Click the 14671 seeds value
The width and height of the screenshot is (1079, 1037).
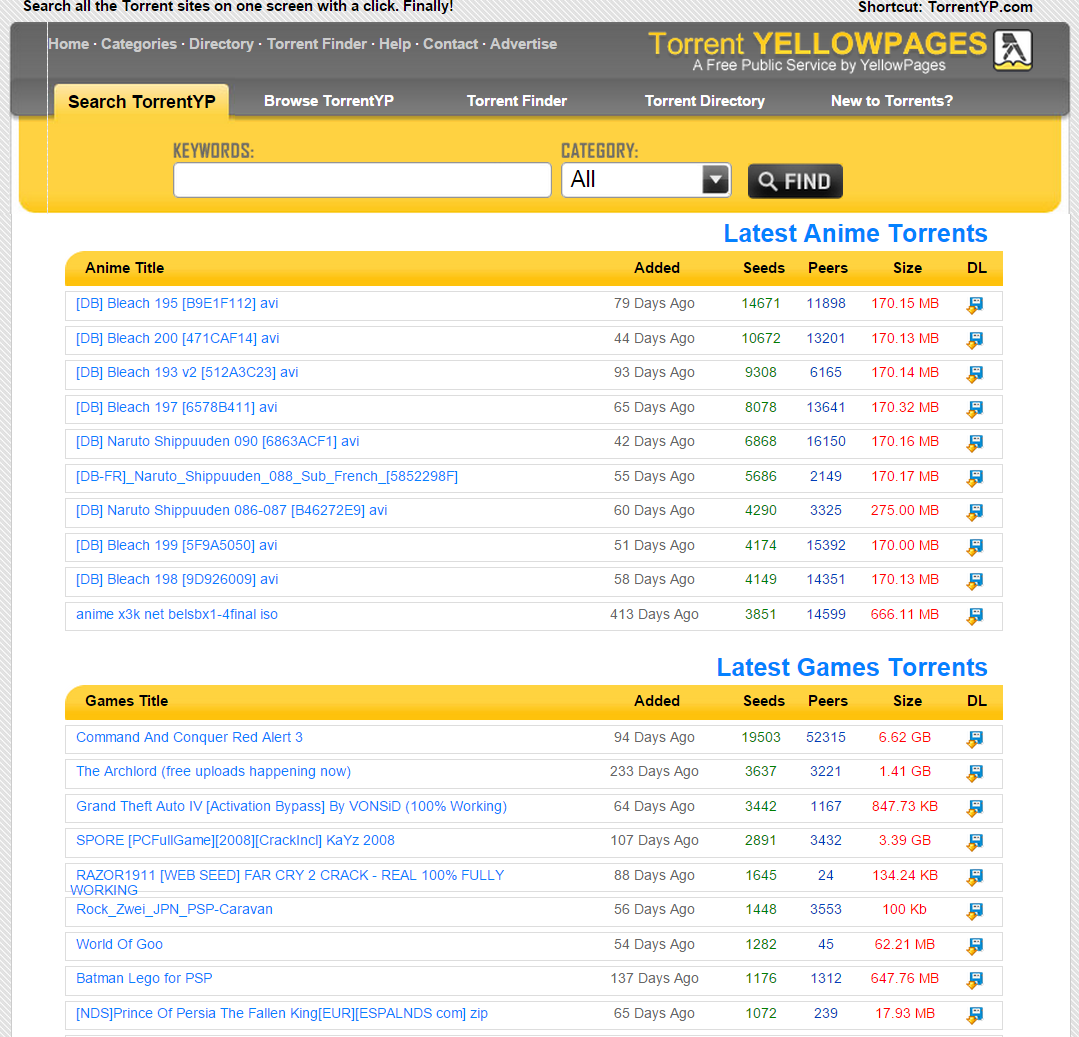tap(761, 303)
